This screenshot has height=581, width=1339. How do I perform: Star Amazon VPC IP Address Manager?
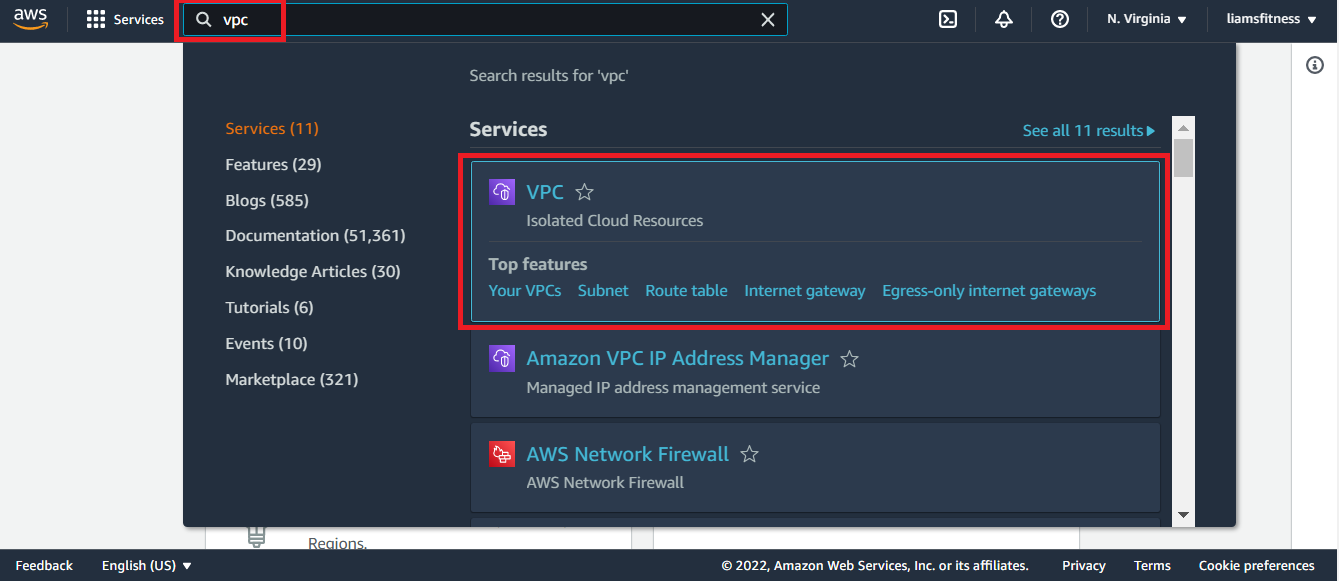pos(850,358)
